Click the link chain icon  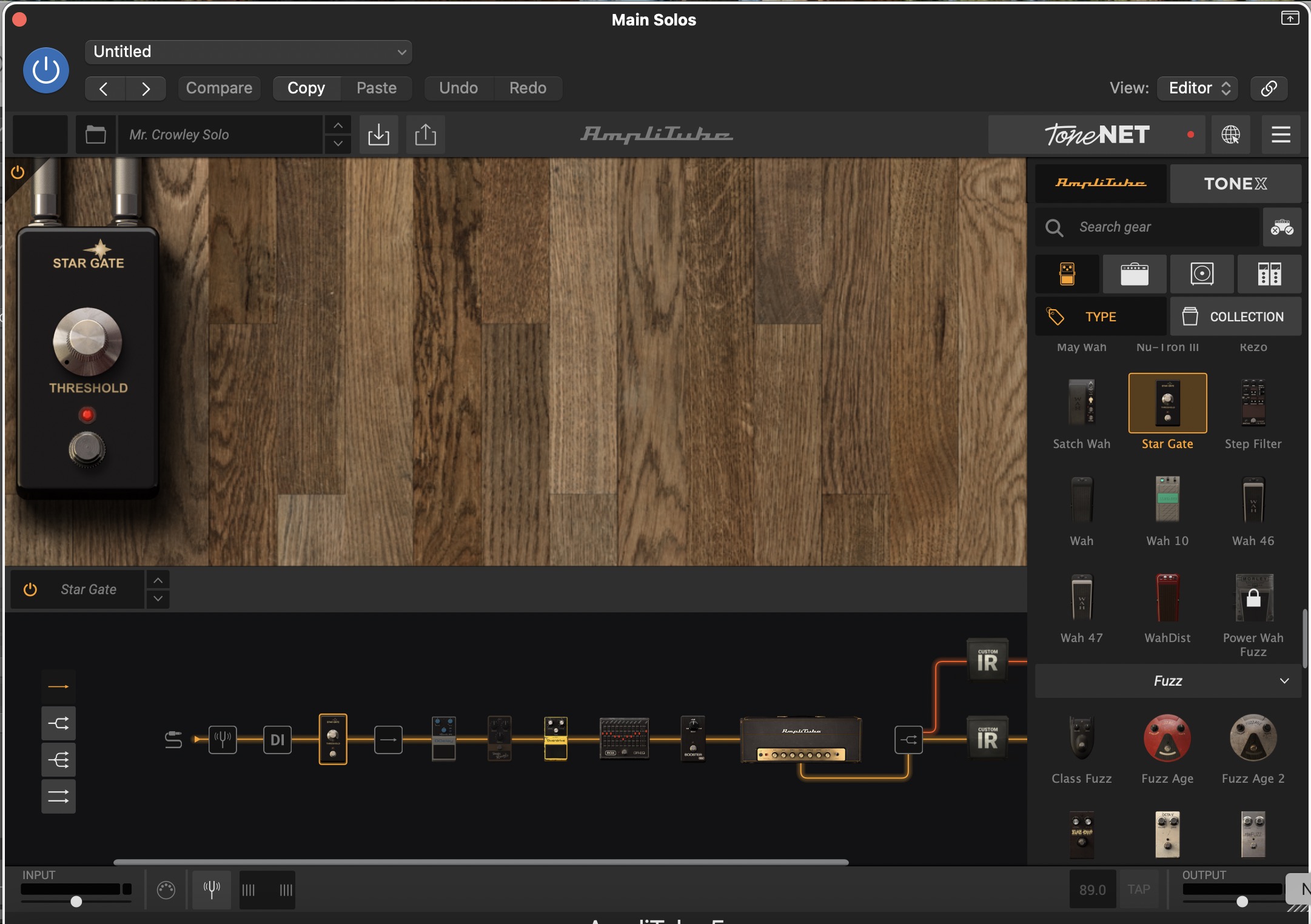click(1269, 89)
